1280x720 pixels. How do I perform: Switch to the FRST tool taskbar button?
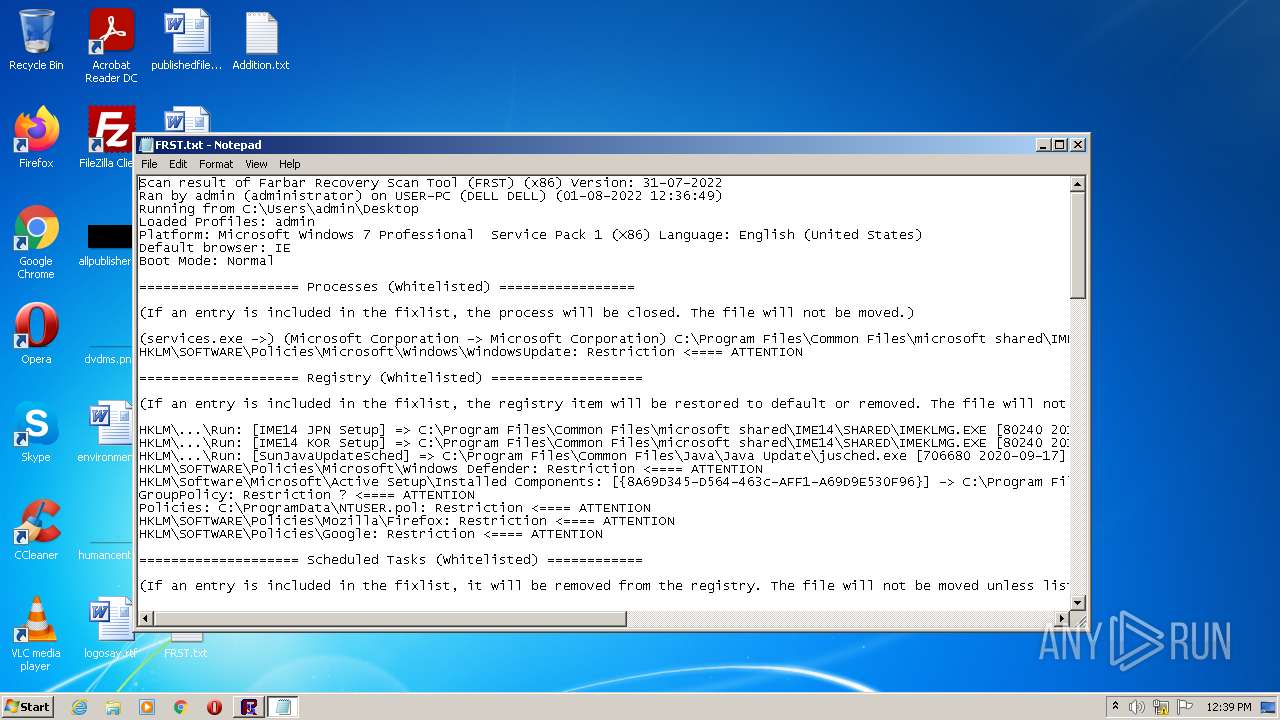[x=249, y=707]
